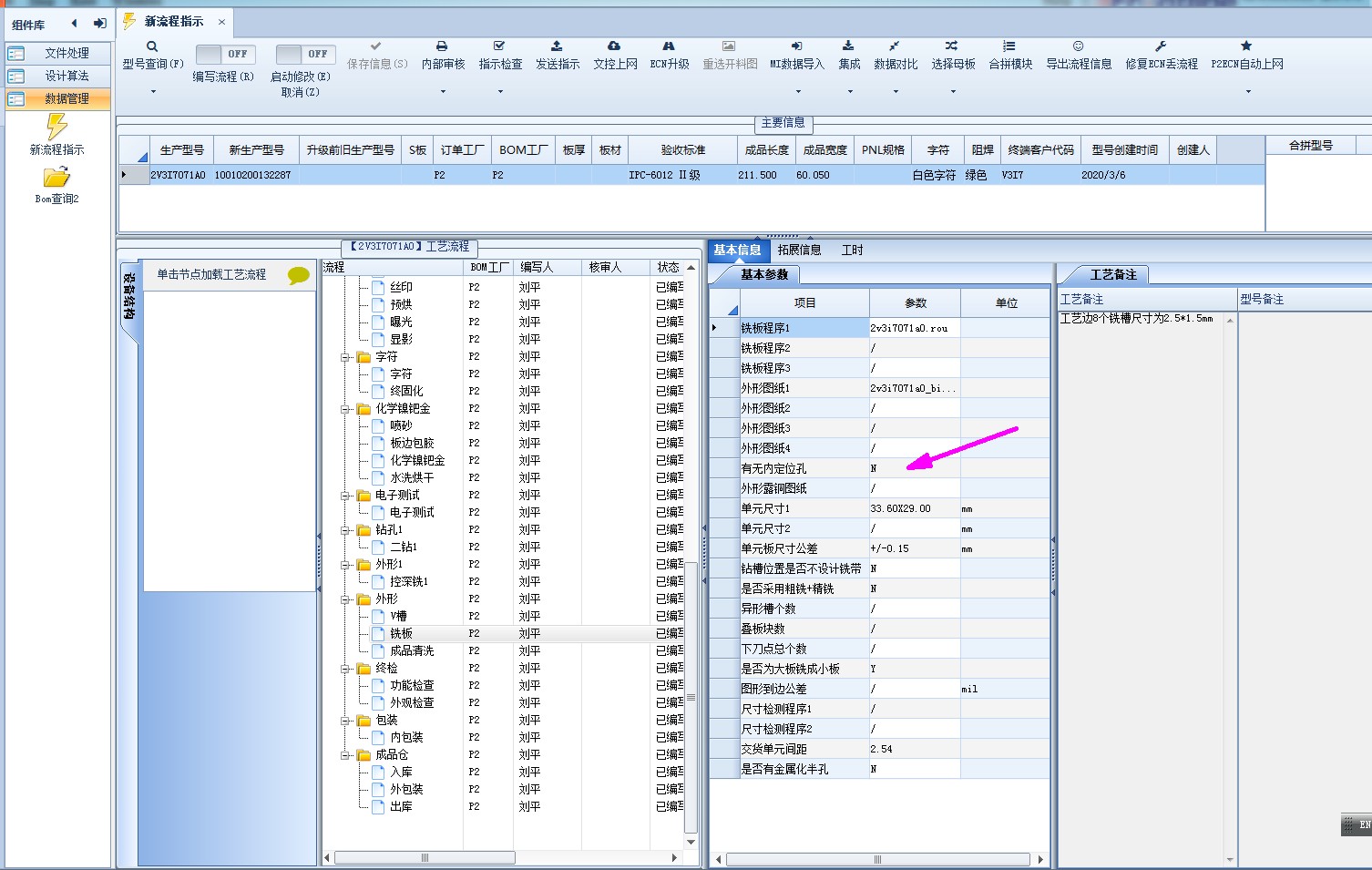Collapse the 字符 folder node
This screenshot has height=870, width=1372.
(x=346, y=357)
